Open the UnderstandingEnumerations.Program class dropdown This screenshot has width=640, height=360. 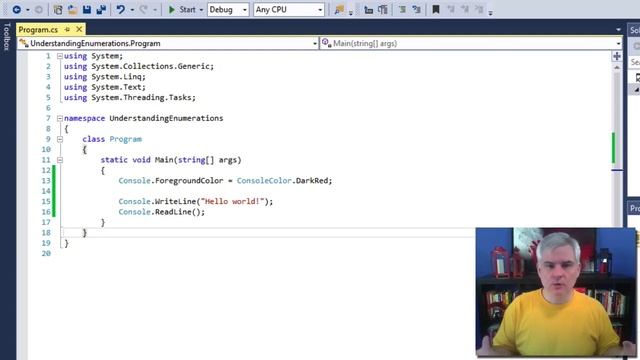168,43
